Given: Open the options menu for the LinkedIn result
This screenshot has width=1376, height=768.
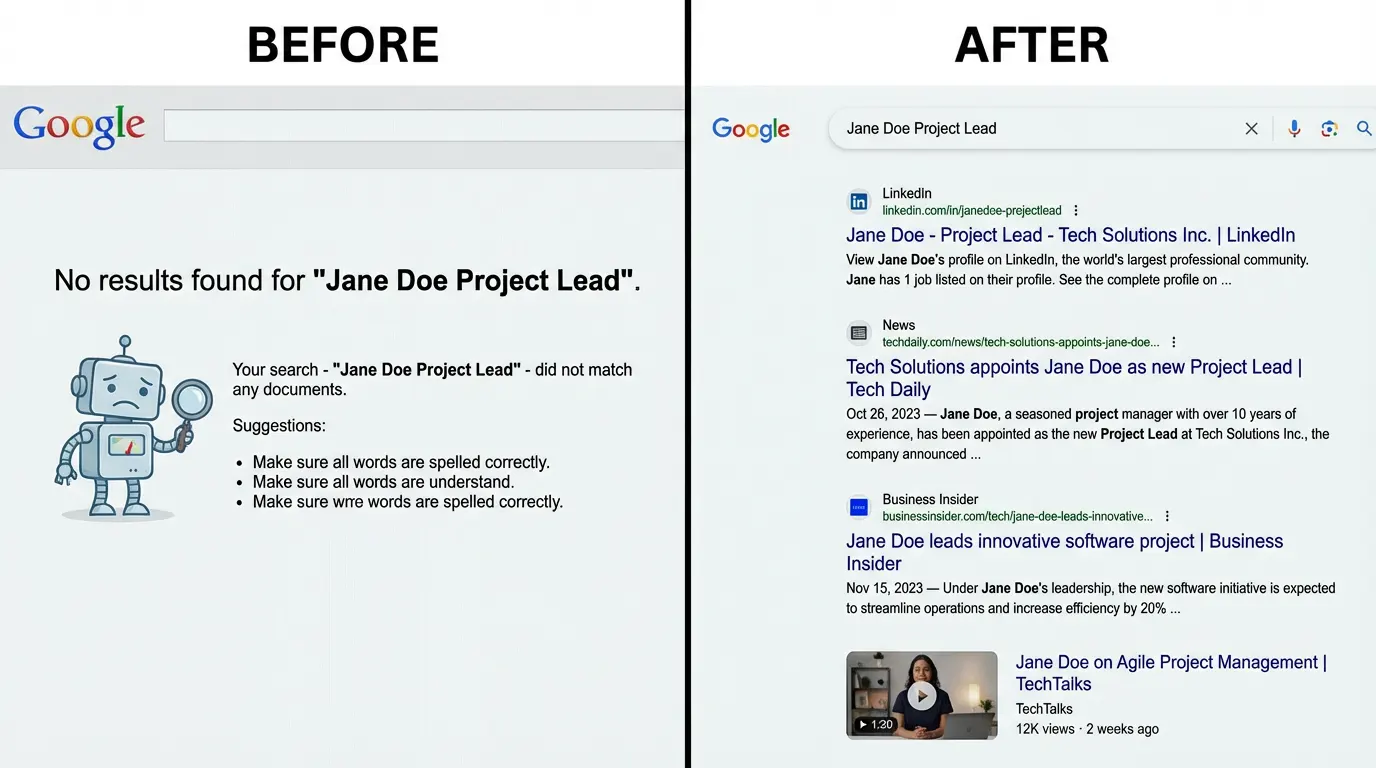Looking at the screenshot, I should 1076,210.
